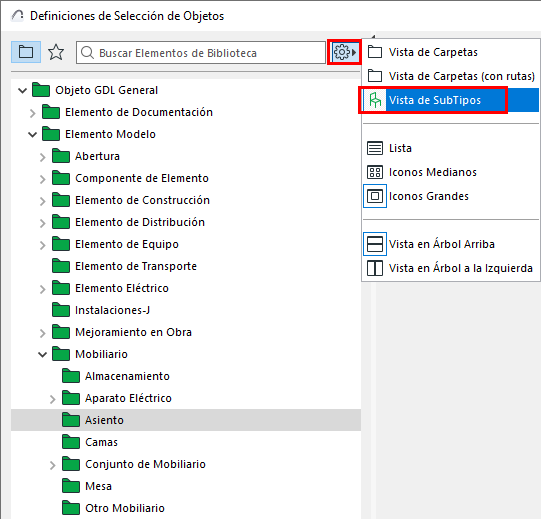This screenshot has height=519, width=541.
Task: Expand Componente de Elemento folder
Action: (x=42, y=179)
